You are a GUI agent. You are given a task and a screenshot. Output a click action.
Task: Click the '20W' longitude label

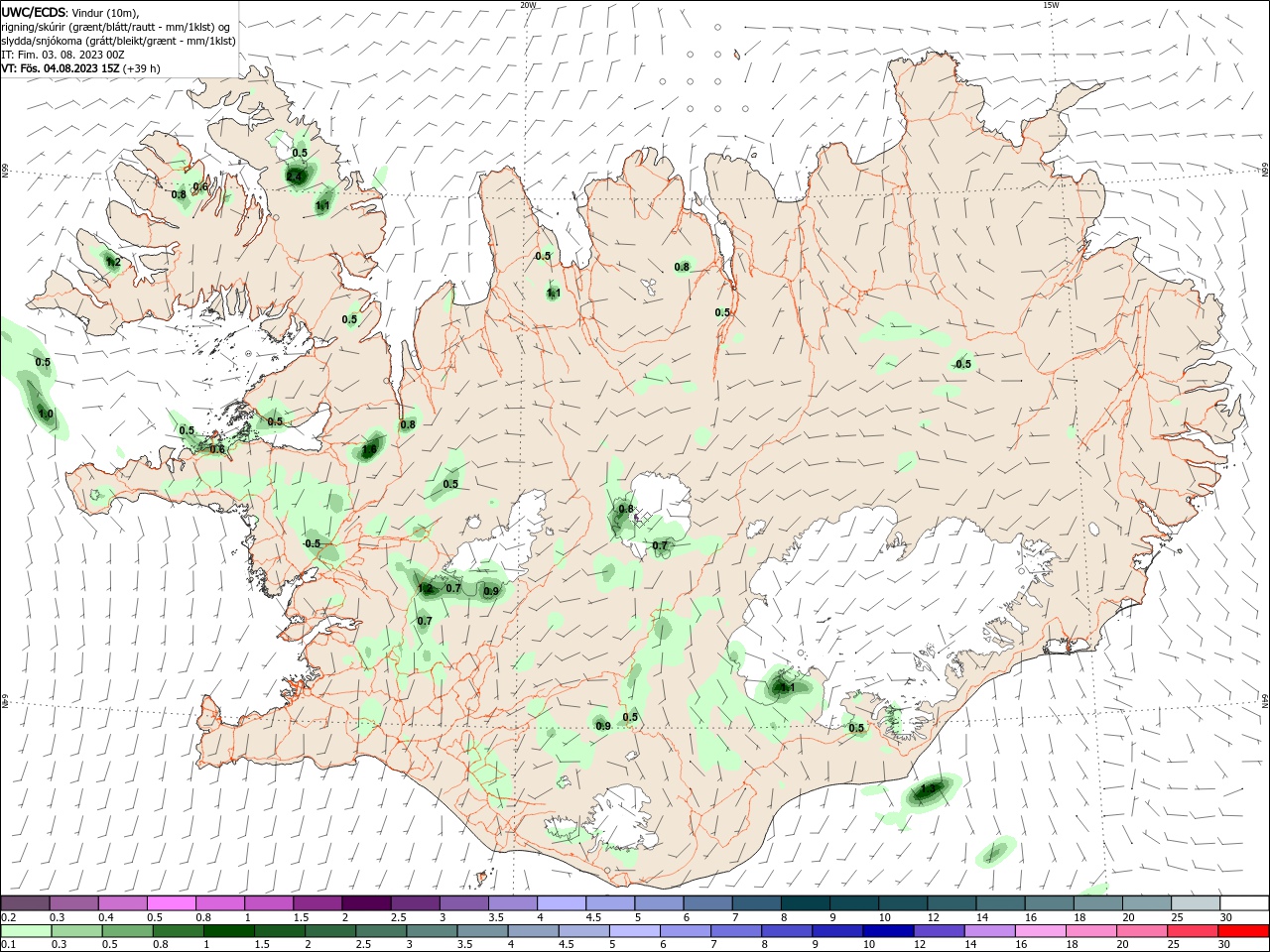coord(528,5)
